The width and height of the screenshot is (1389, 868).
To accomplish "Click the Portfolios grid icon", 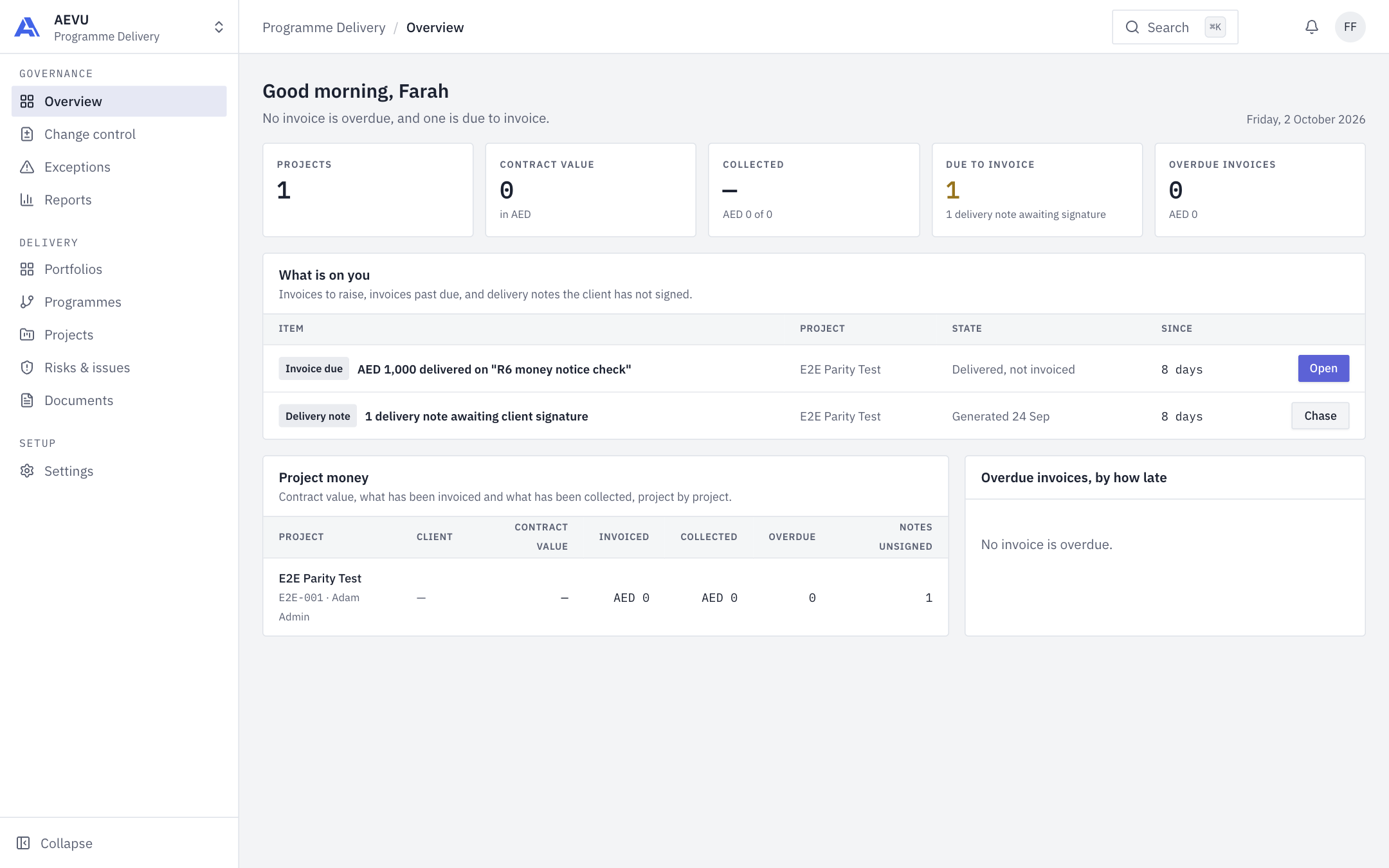I will tap(27, 269).
